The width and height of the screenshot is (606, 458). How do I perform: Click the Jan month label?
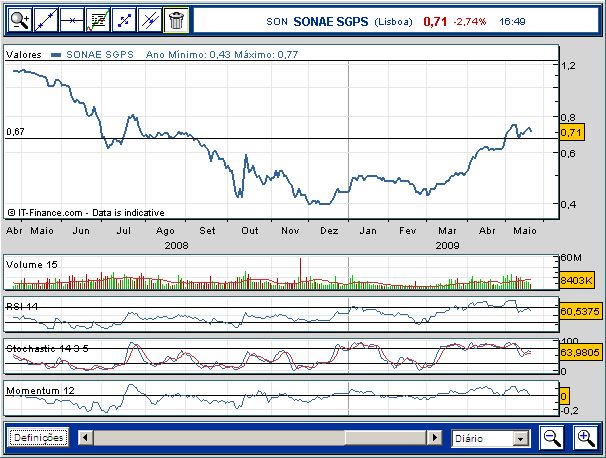coord(368,231)
